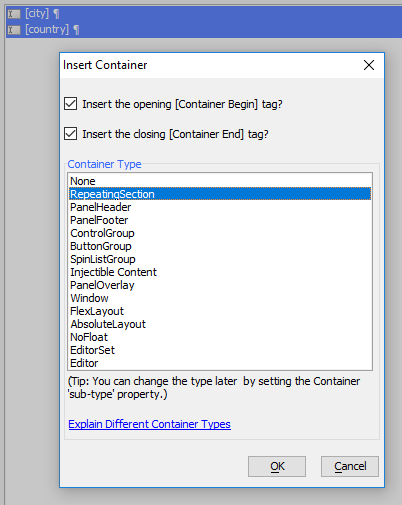Confirm with the OK button
The image size is (402, 505).
coord(277,466)
